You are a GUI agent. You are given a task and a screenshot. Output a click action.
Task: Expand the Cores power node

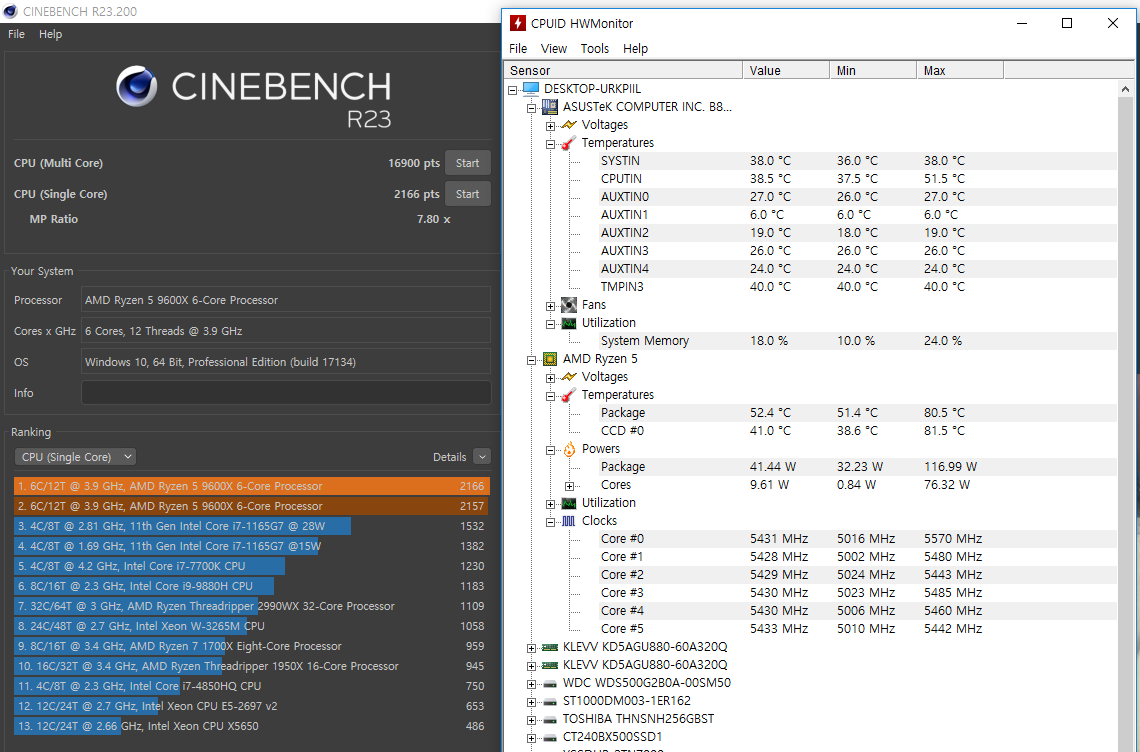(x=569, y=486)
